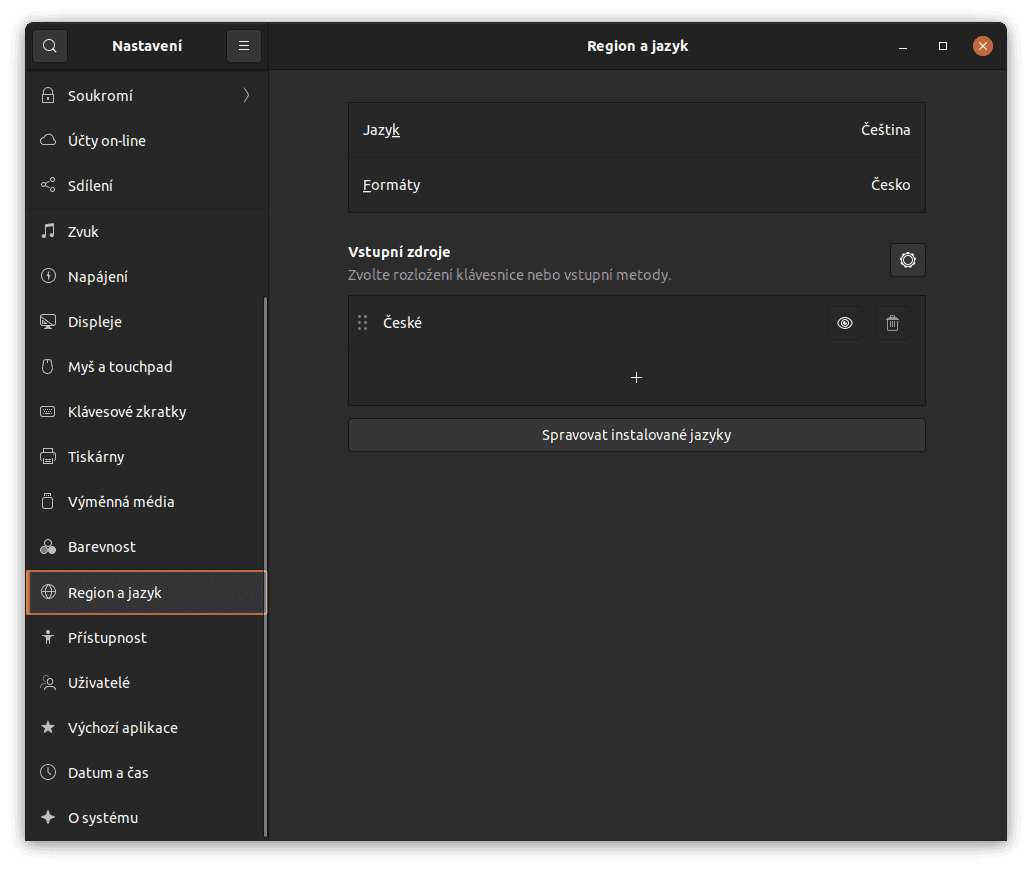
Task: Preview the České keyboard layout with eye icon
Action: [844, 323]
